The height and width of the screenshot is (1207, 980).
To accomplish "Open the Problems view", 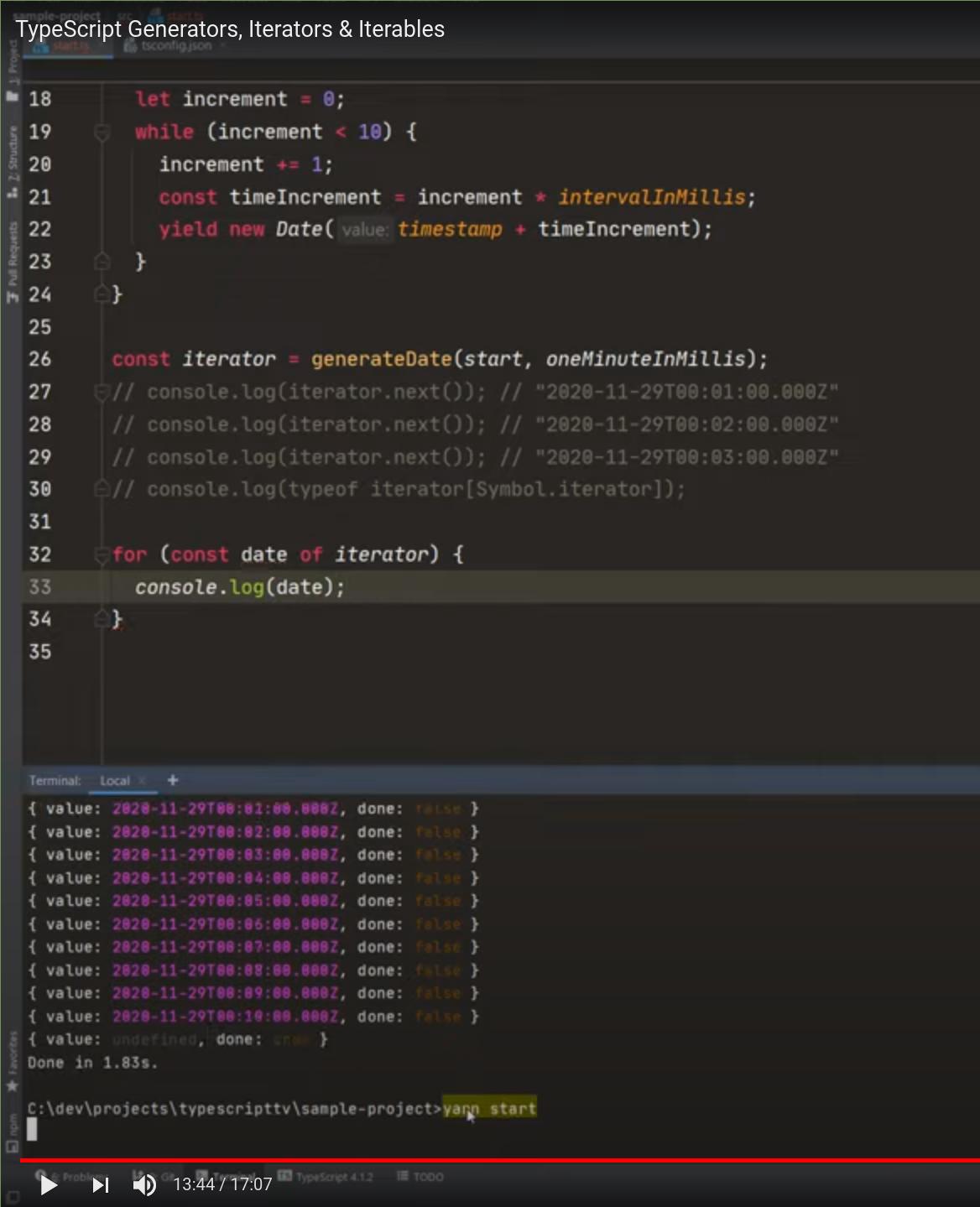I will (x=84, y=1177).
